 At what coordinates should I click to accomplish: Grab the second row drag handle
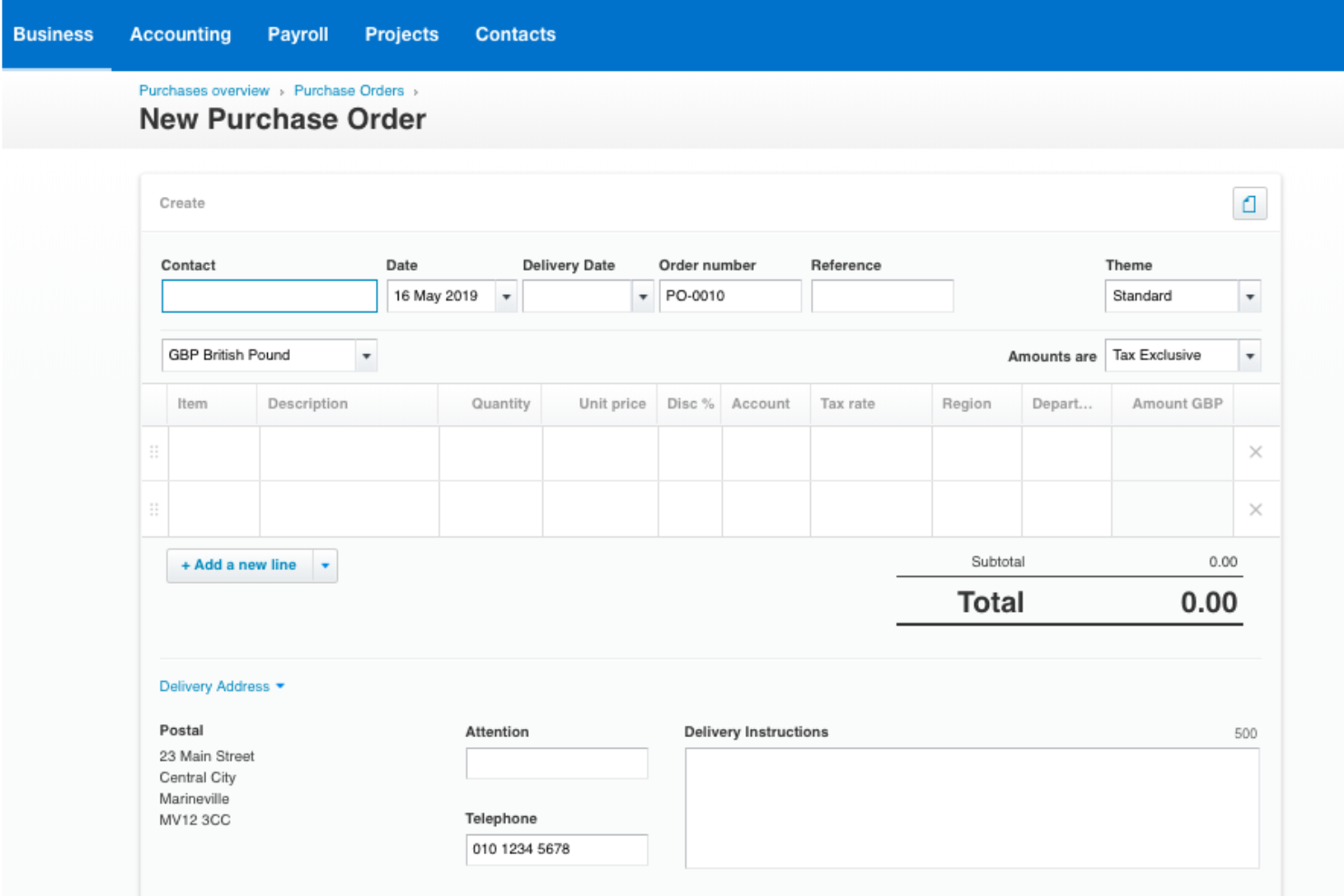coord(154,510)
